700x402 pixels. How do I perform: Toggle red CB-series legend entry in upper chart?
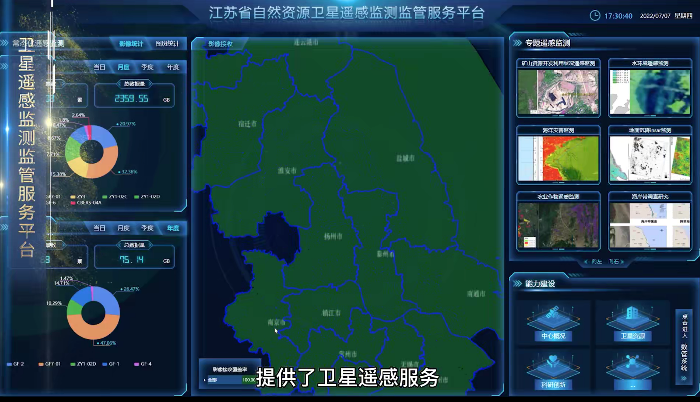point(86,203)
